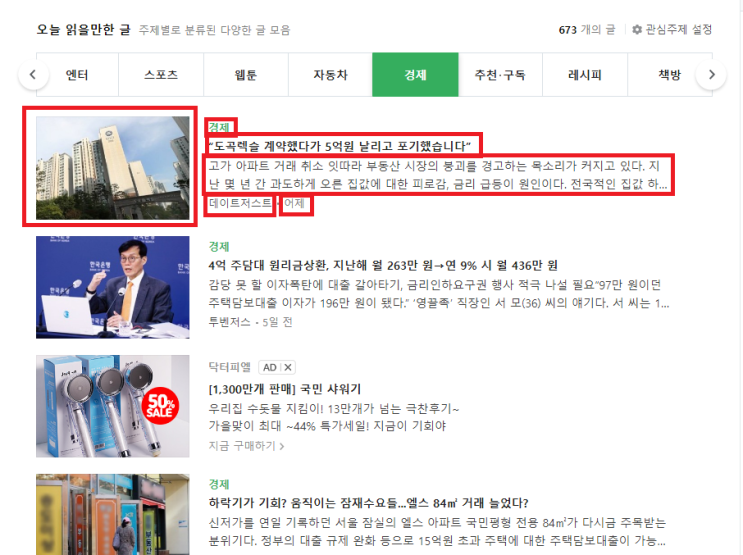Image resolution: width=743 pixels, height=555 pixels.
Task: Open article 4억 주담대 원리금상환 headline
Action: [383, 265]
